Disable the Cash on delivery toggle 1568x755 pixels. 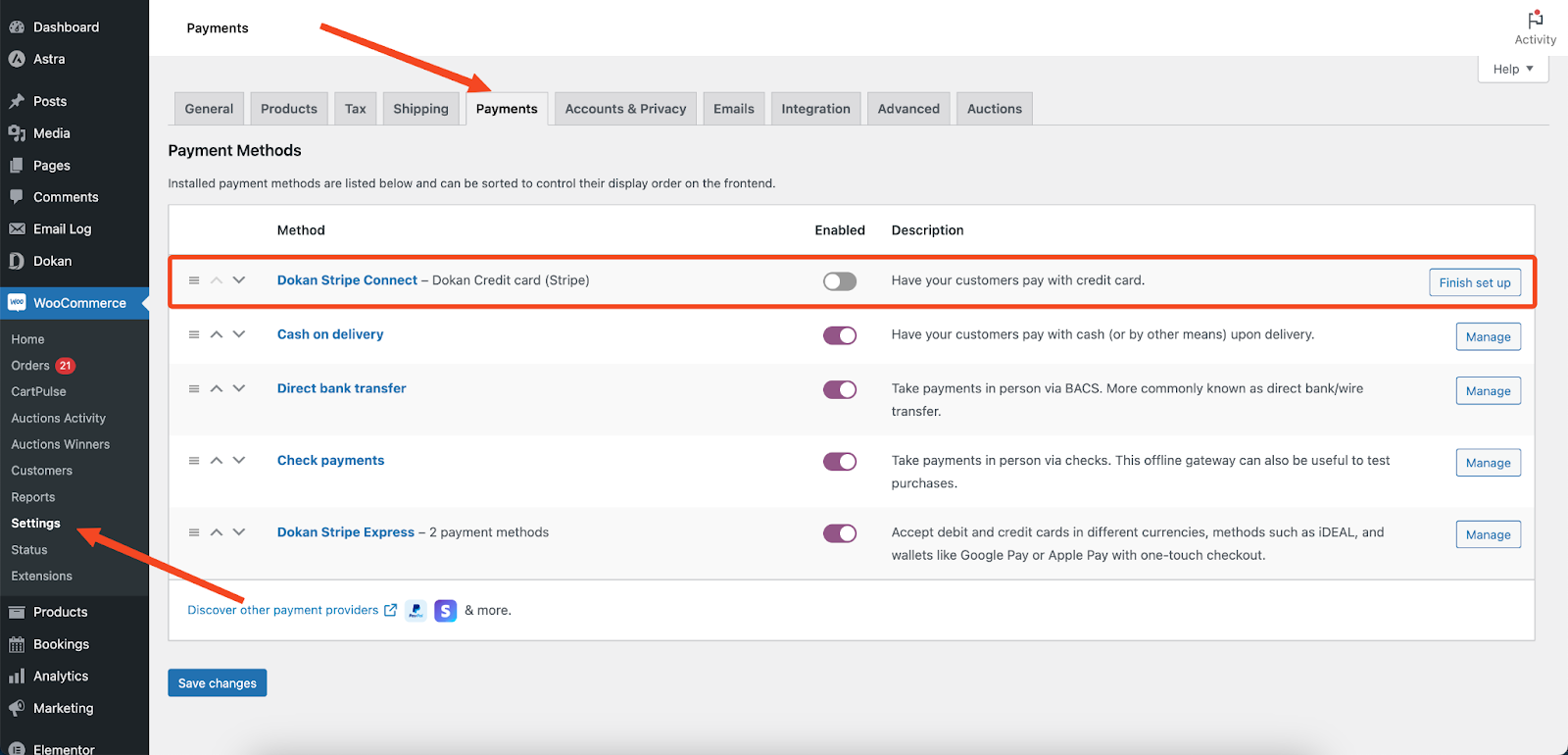840,335
